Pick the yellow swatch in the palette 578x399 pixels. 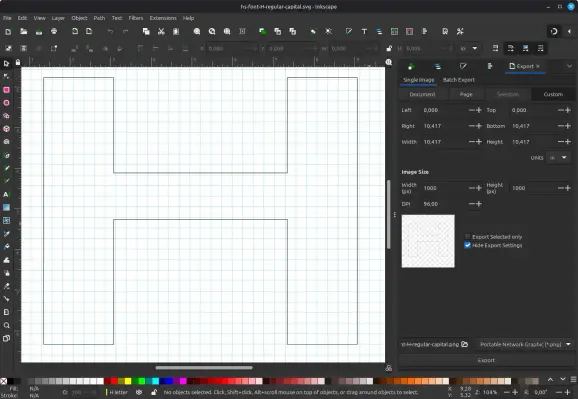coord(128,381)
